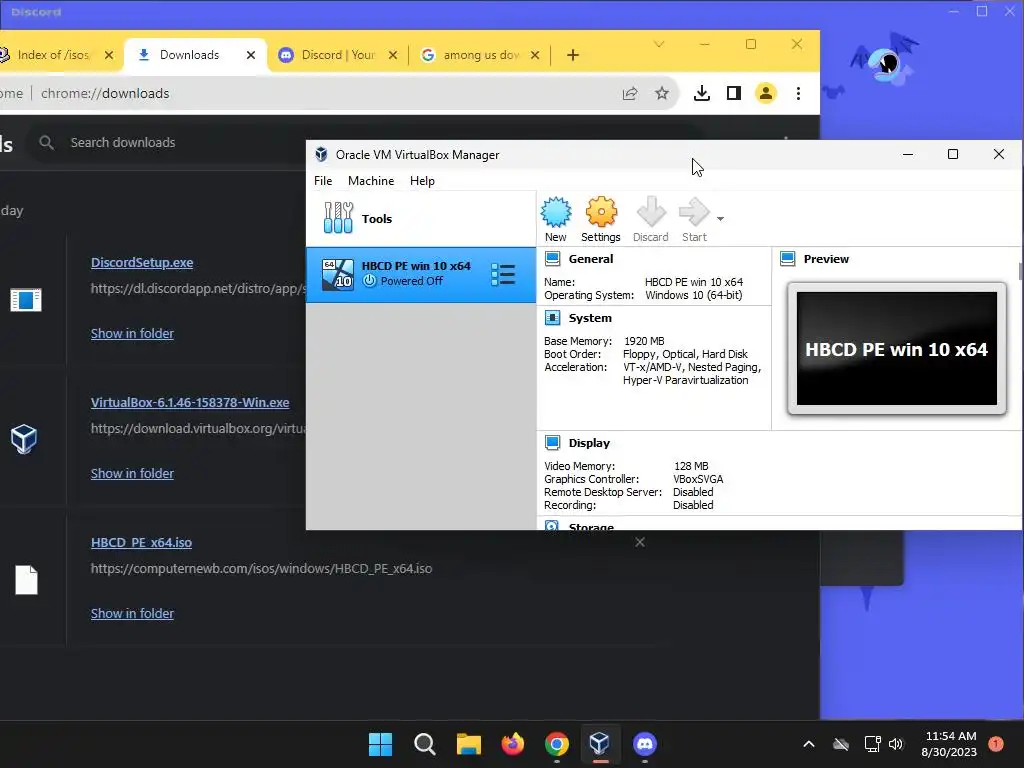
Task: Show HBCD_PE_x64.iso in folder
Action: tap(132, 613)
